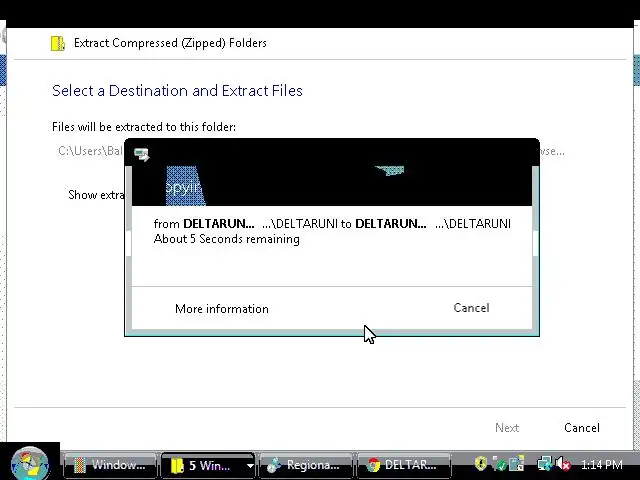Viewport: 640px width, 480px height.
Task: Click 'About 5 Seconds remaining' text
Action: tap(227, 239)
